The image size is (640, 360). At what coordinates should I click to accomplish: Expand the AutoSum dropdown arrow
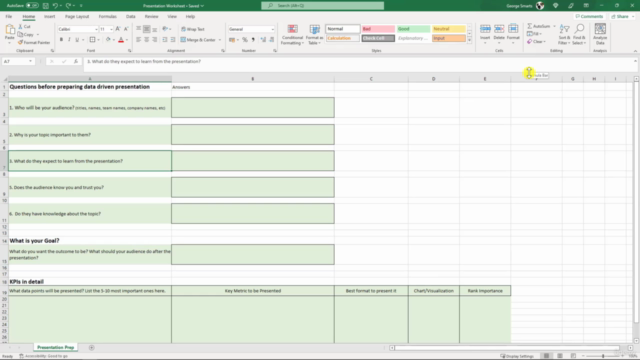554,26
